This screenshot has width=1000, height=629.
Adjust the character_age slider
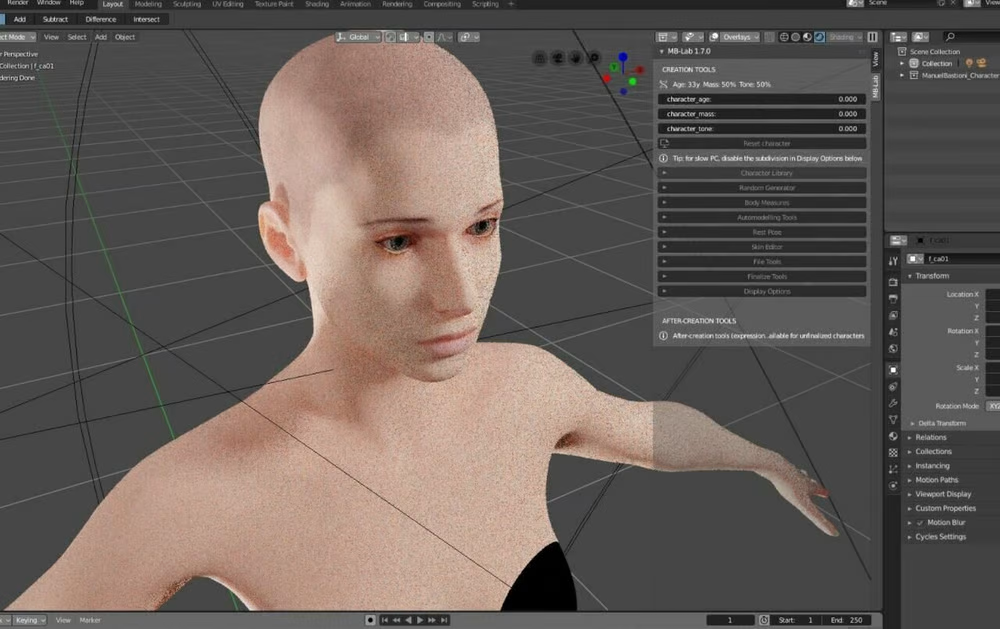click(x=763, y=99)
